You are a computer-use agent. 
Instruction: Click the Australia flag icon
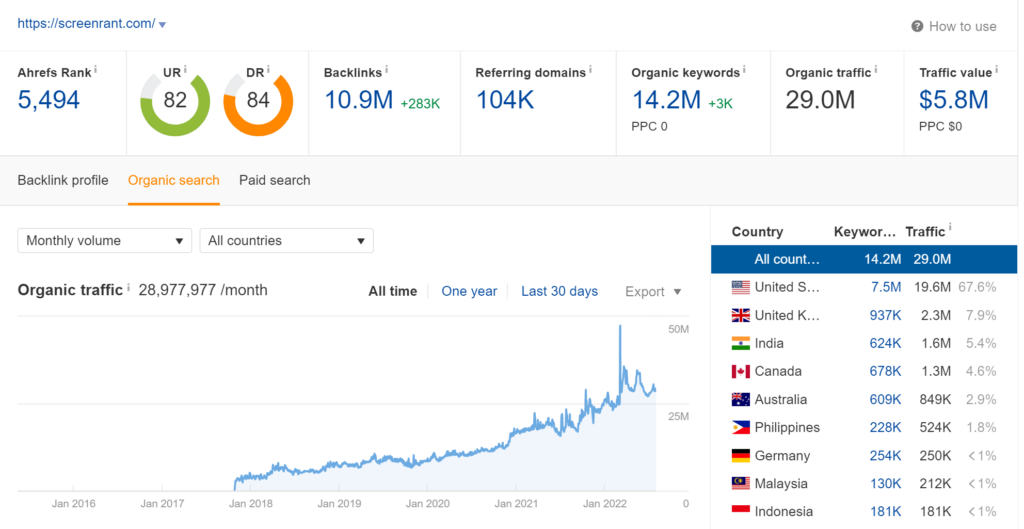(741, 400)
